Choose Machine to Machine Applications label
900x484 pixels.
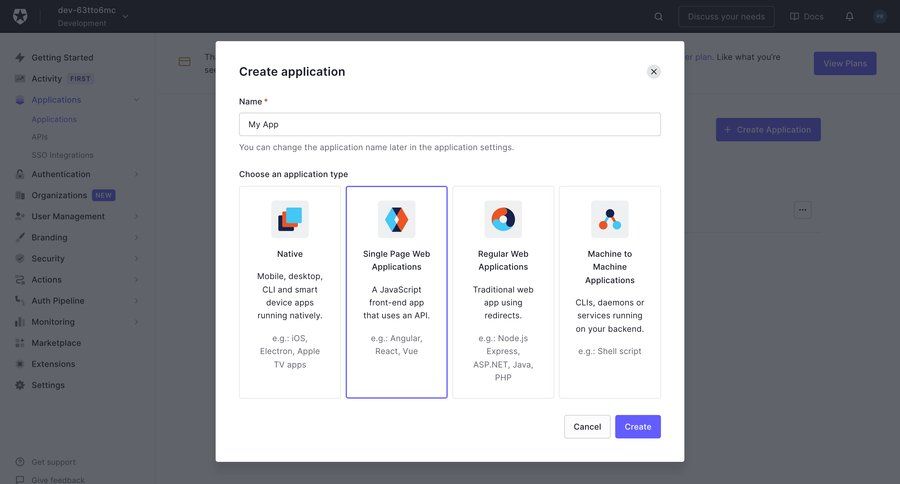point(610,267)
